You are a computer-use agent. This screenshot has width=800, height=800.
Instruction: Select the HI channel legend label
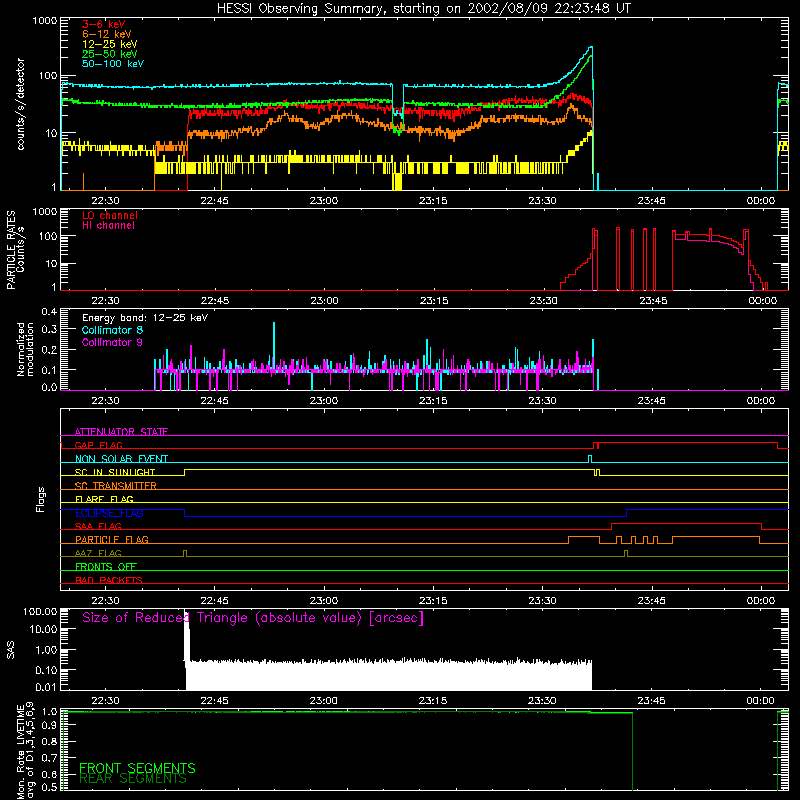tap(108, 226)
